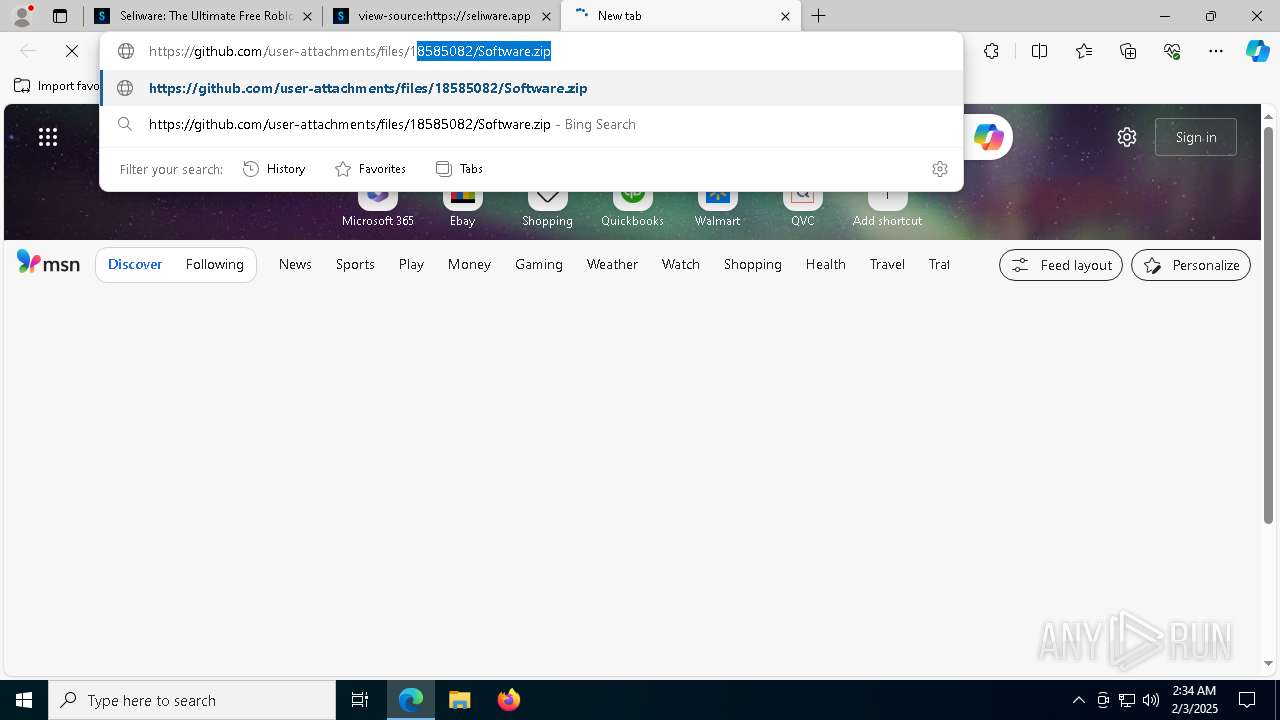1280x720 pixels.
Task: Open the Sports category
Action: (x=355, y=264)
